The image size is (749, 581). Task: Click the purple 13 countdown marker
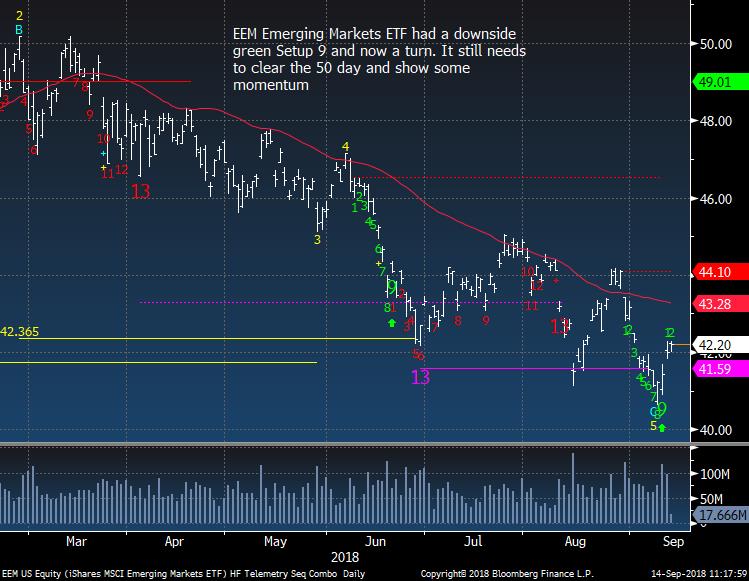pos(420,377)
